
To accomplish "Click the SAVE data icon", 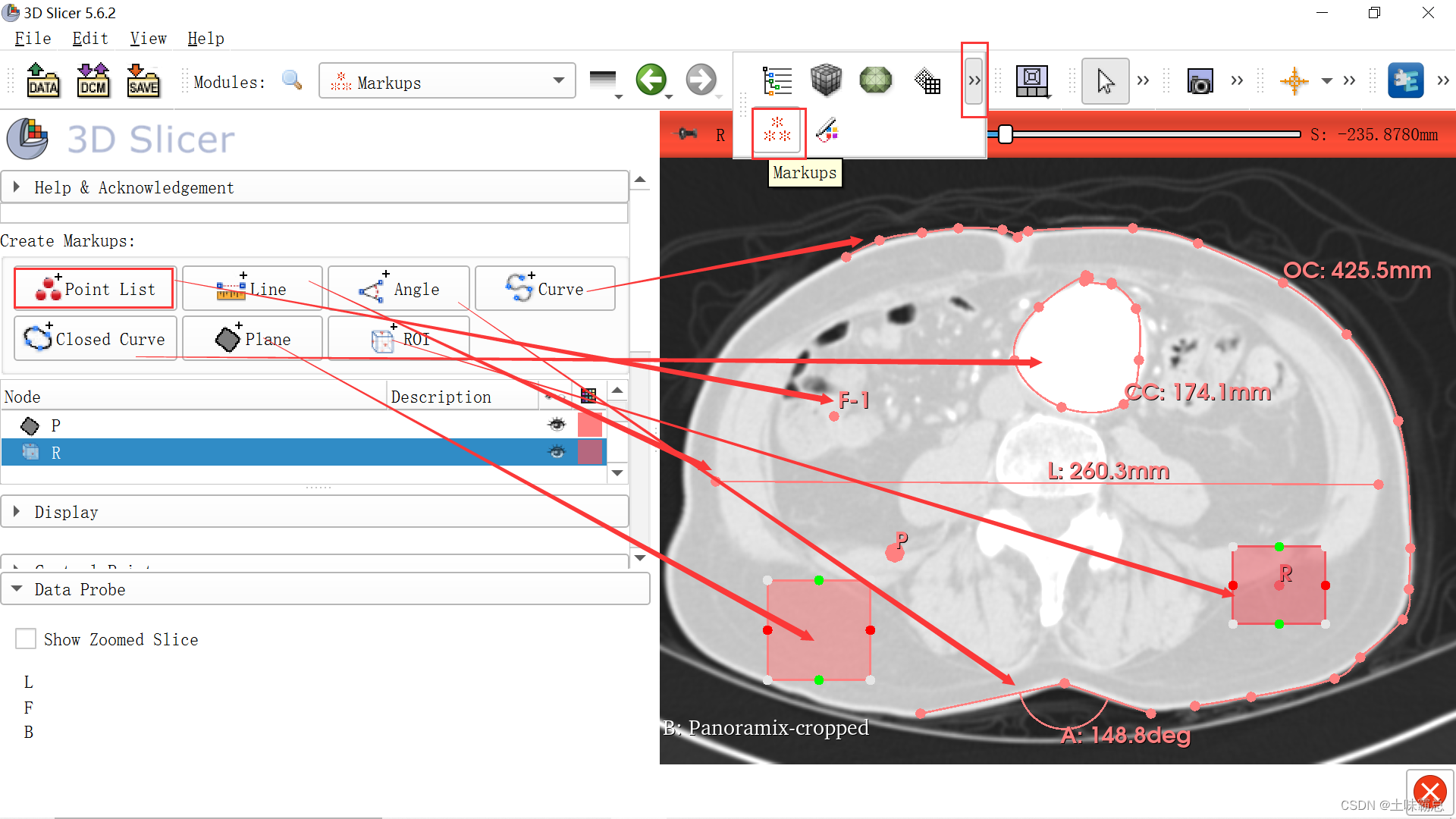I will 143,80.
